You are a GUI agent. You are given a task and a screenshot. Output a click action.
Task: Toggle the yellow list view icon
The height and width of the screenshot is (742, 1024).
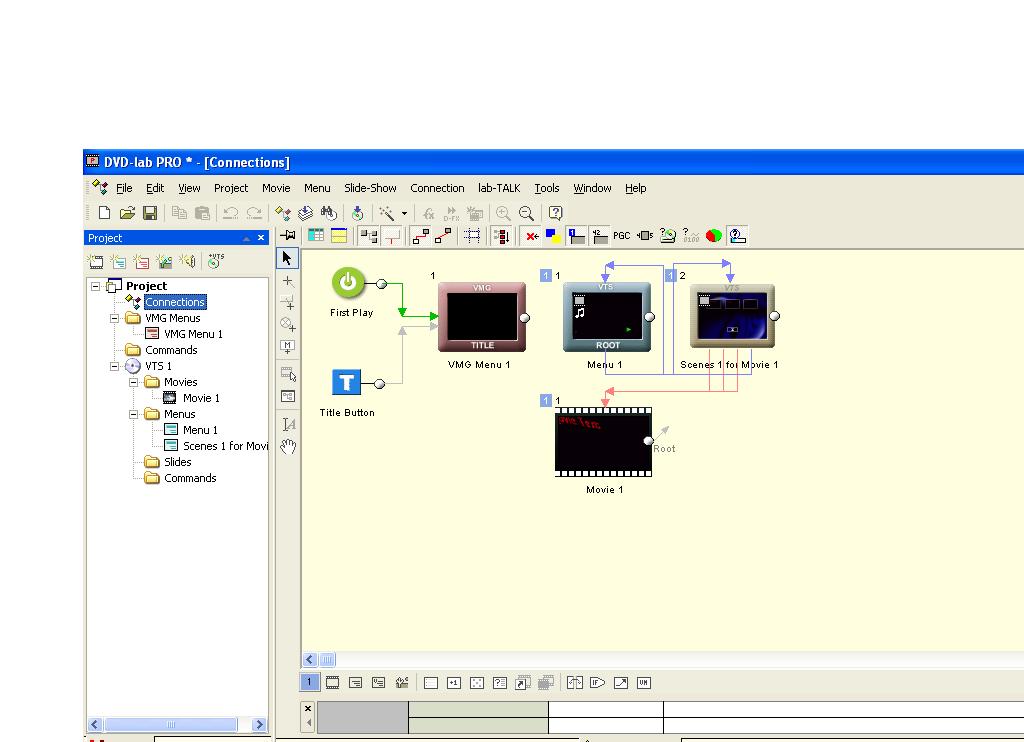pos(339,236)
